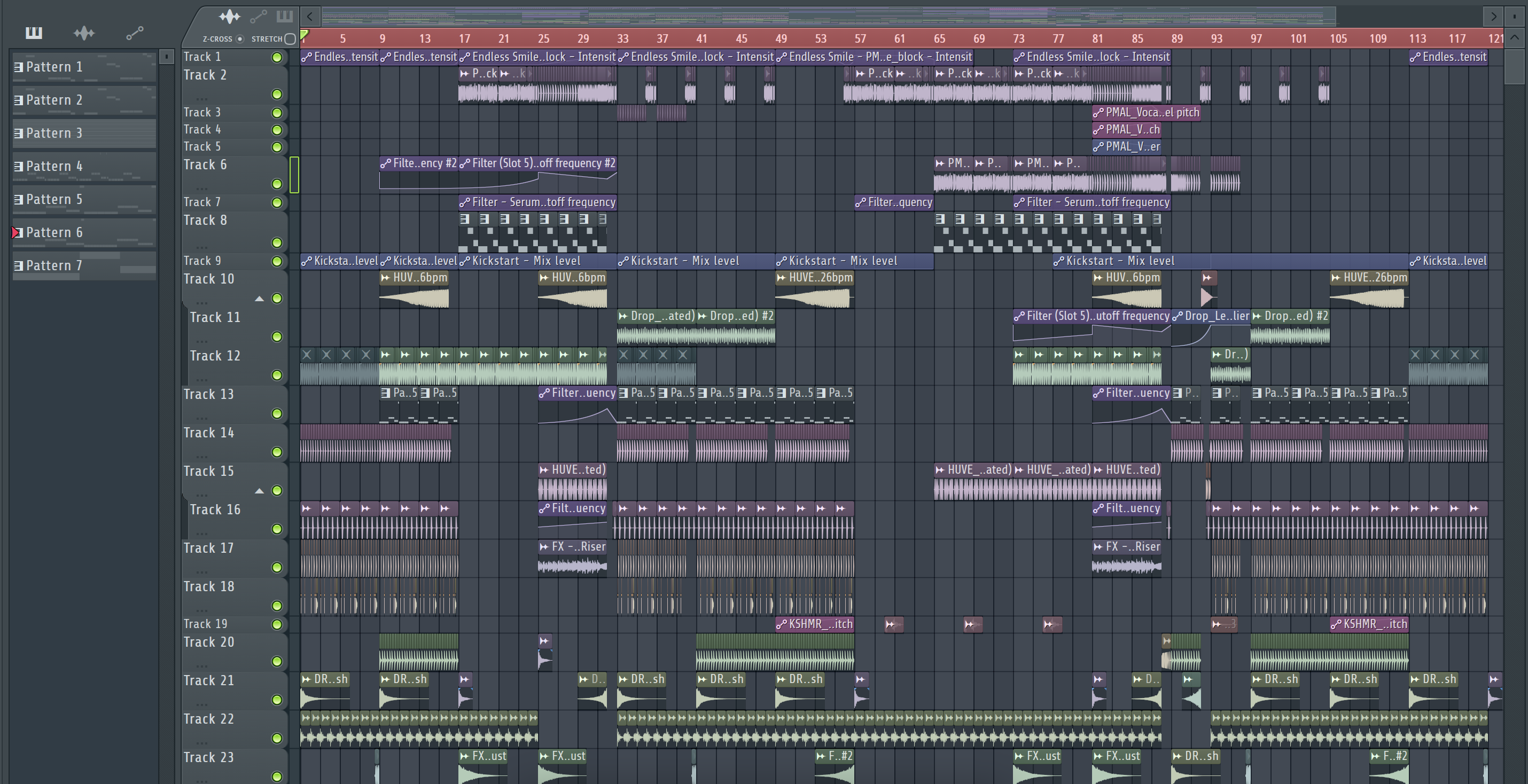Show audio clips in picker via waveform icon
This screenshot has width=1528, height=784.
click(x=84, y=33)
